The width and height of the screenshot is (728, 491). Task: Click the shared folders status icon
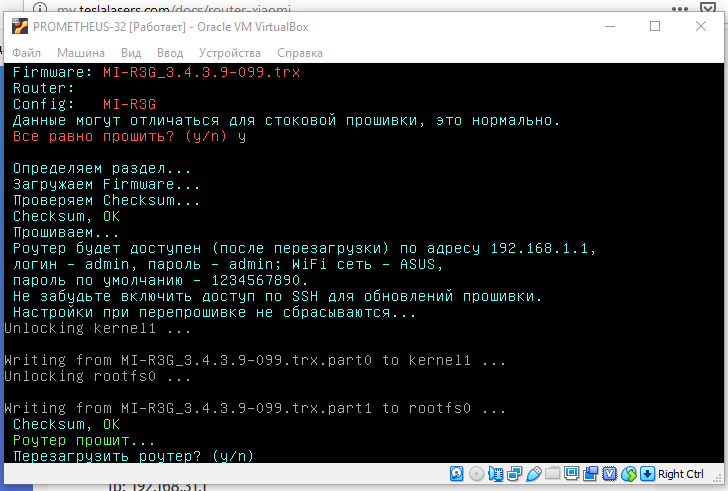point(552,474)
